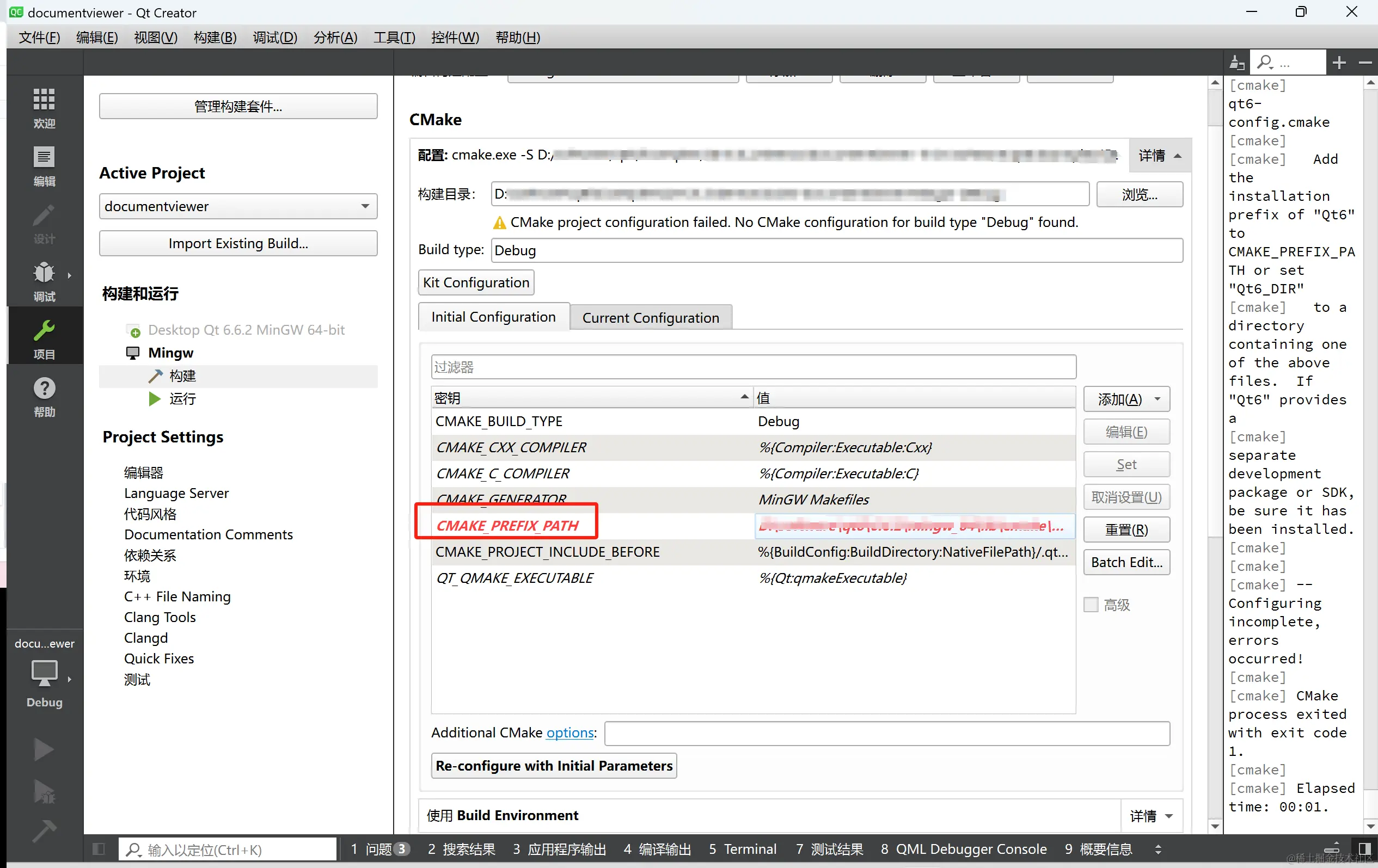Select the QT_QMAKE_EXECUTABLE row
The width and height of the screenshot is (1378, 868).
click(753, 578)
